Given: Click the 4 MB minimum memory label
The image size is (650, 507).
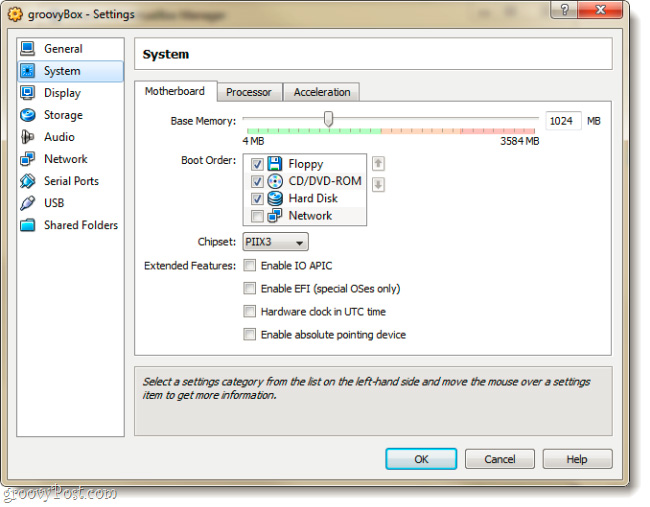Looking at the screenshot, I should (253, 141).
